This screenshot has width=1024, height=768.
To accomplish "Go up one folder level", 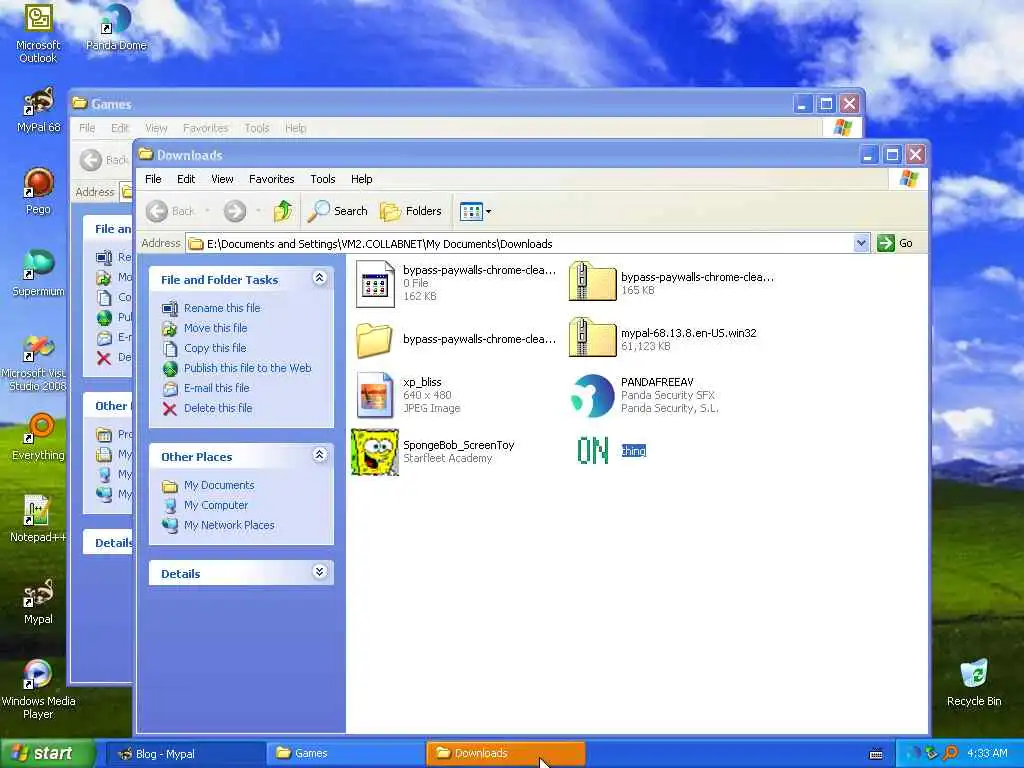I will point(282,211).
